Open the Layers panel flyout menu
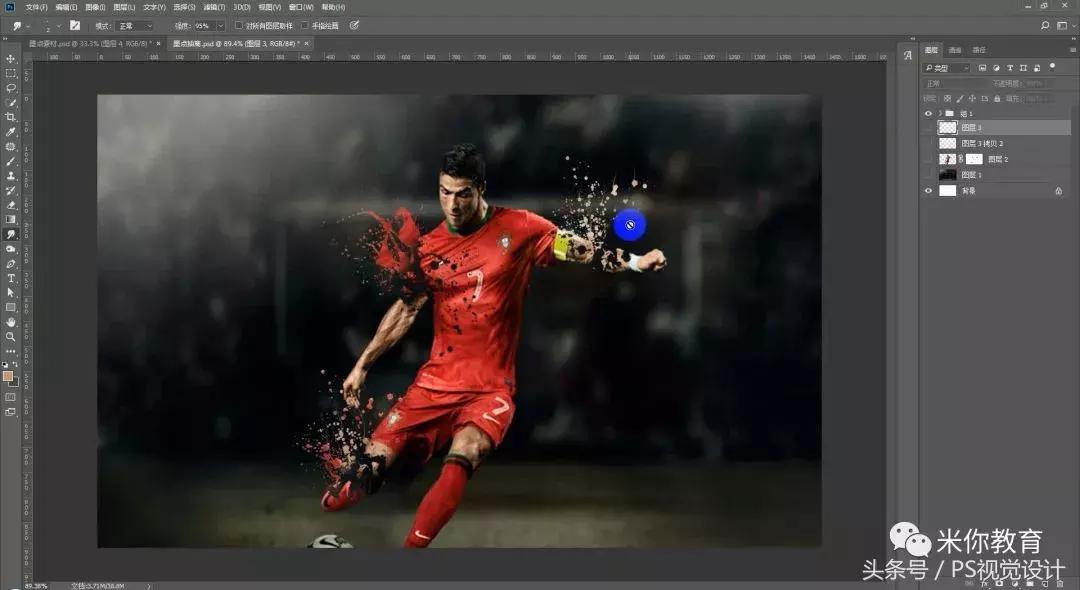1080x590 pixels. [1073, 50]
